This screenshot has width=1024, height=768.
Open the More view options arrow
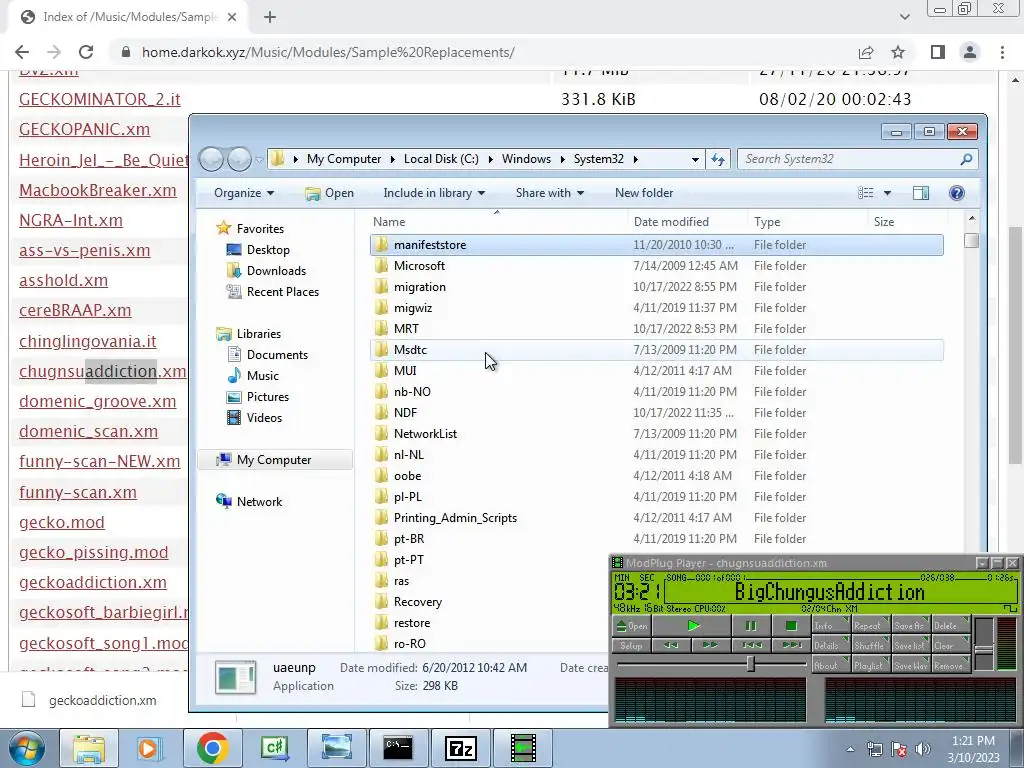pos(888,193)
